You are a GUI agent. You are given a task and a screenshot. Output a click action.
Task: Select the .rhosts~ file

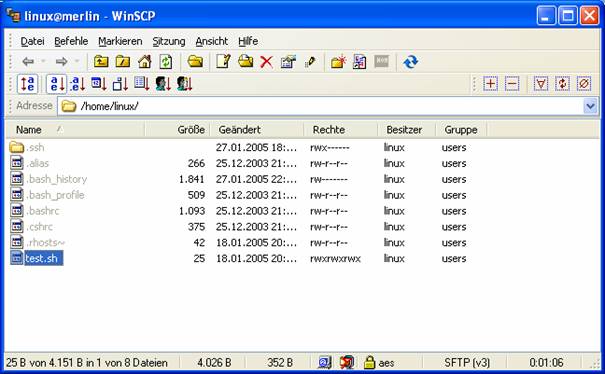point(37,242)
